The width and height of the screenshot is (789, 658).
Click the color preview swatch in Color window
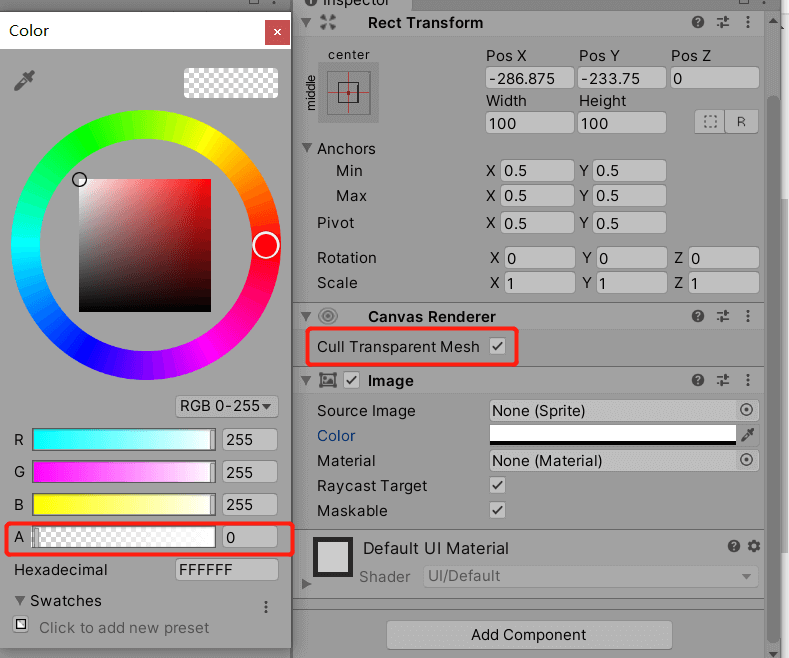point(230,83)
